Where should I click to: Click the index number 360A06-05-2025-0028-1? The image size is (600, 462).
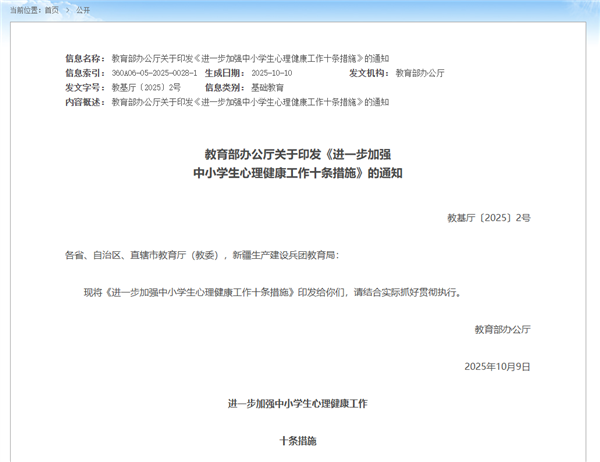tap(154, 73)
